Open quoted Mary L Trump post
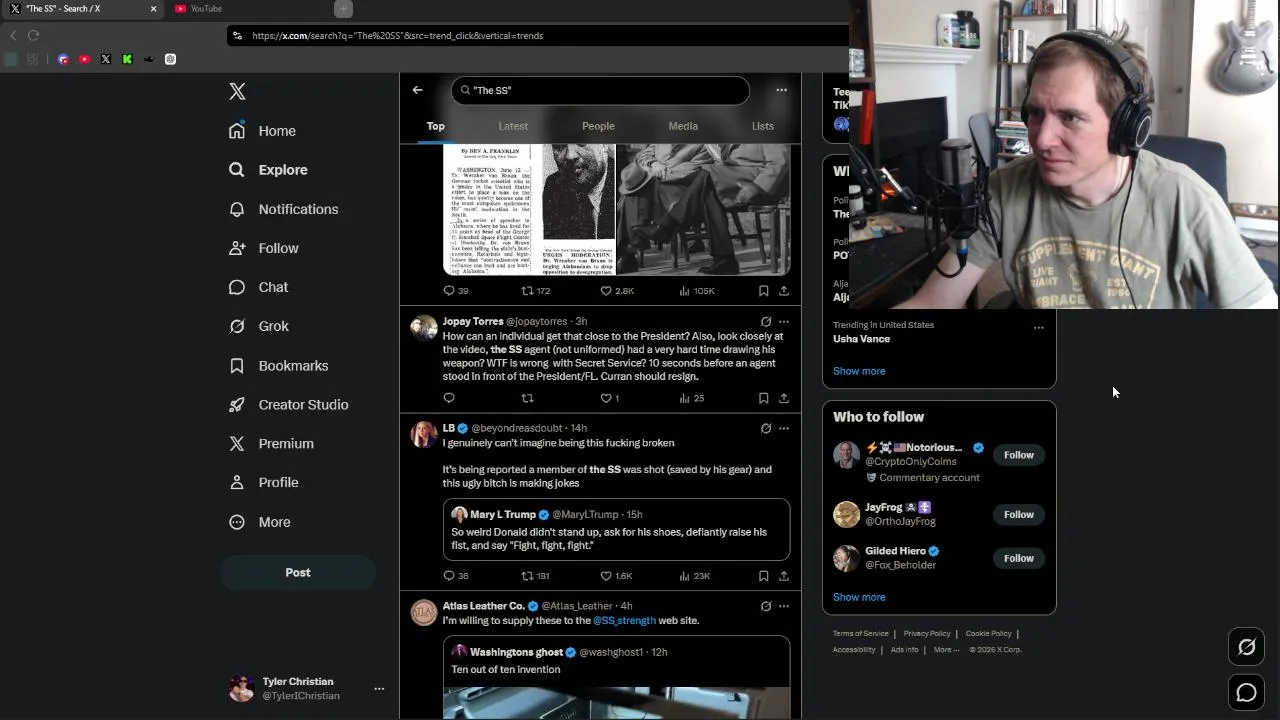1280x720 pixels. click(x=616, y=530)
